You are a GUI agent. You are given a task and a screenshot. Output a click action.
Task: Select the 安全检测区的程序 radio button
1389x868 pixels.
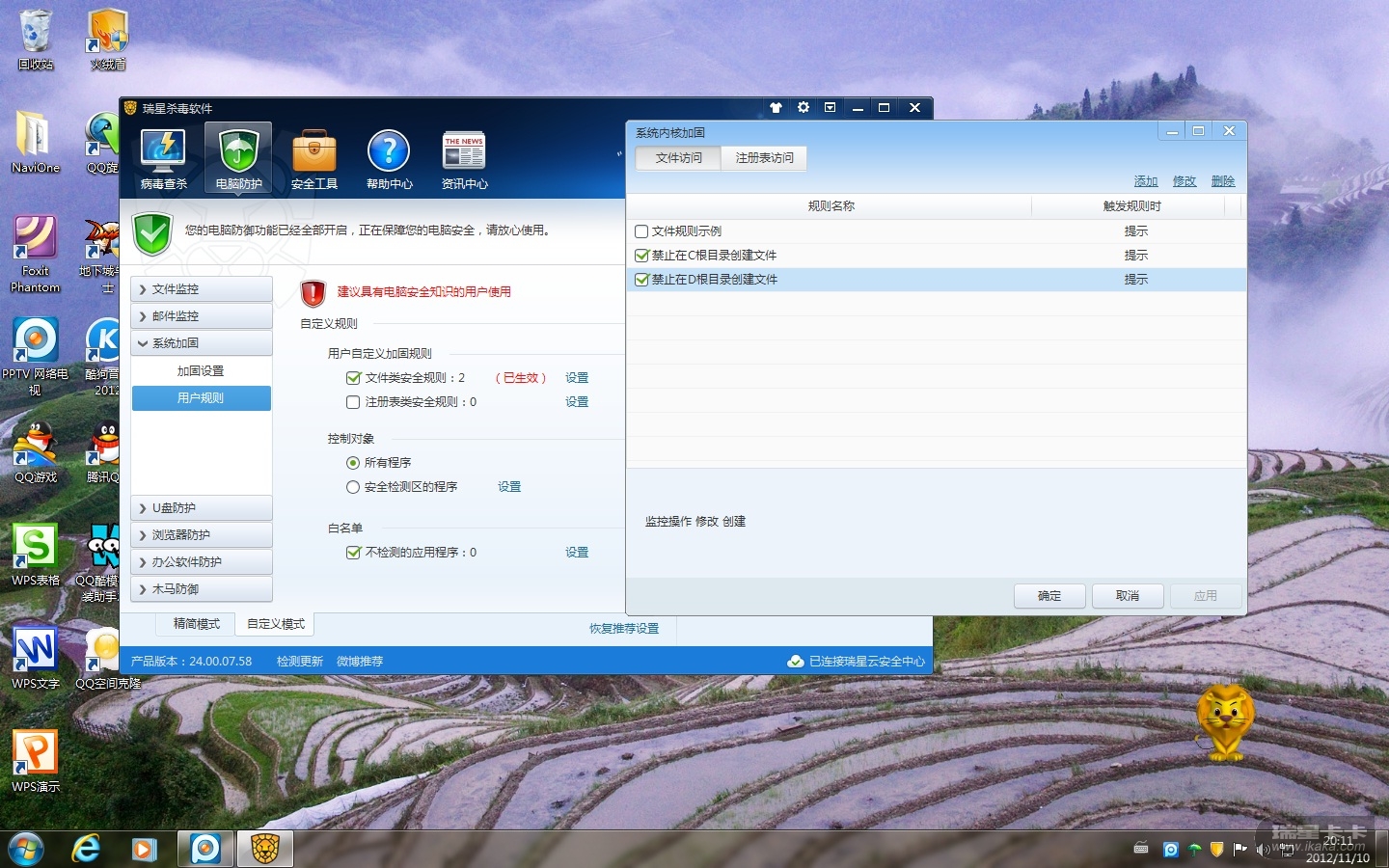click(x=353, y=487)
